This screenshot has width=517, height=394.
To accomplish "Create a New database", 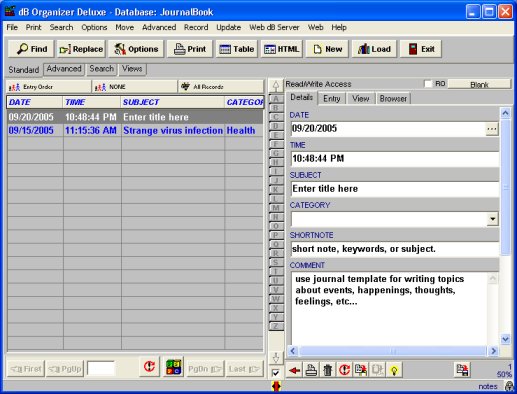I will pos(327,49).
